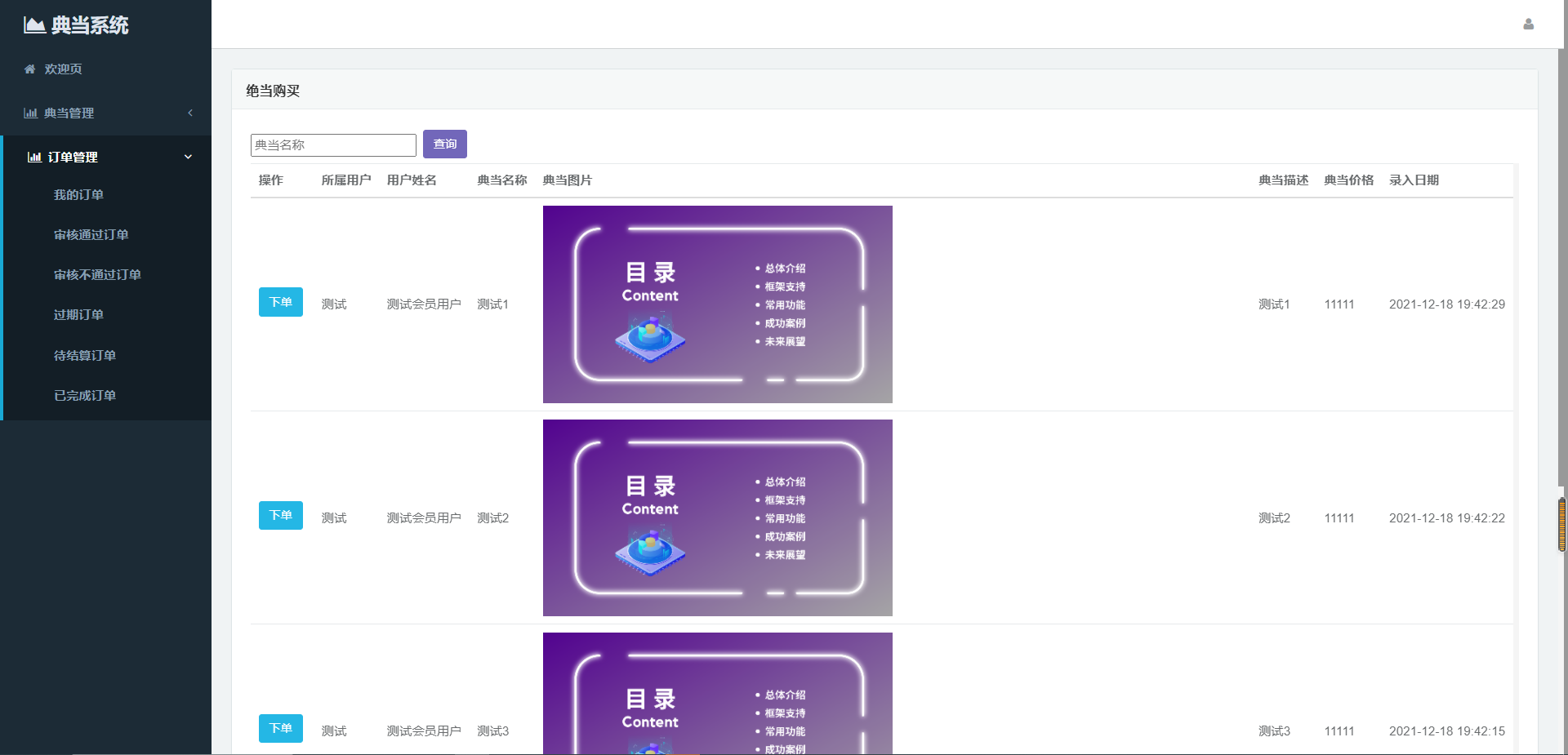Screen dimensions: 1568x755
Task: Click 测试会员用户 in the 测试1 row
Action: point(424,304)
